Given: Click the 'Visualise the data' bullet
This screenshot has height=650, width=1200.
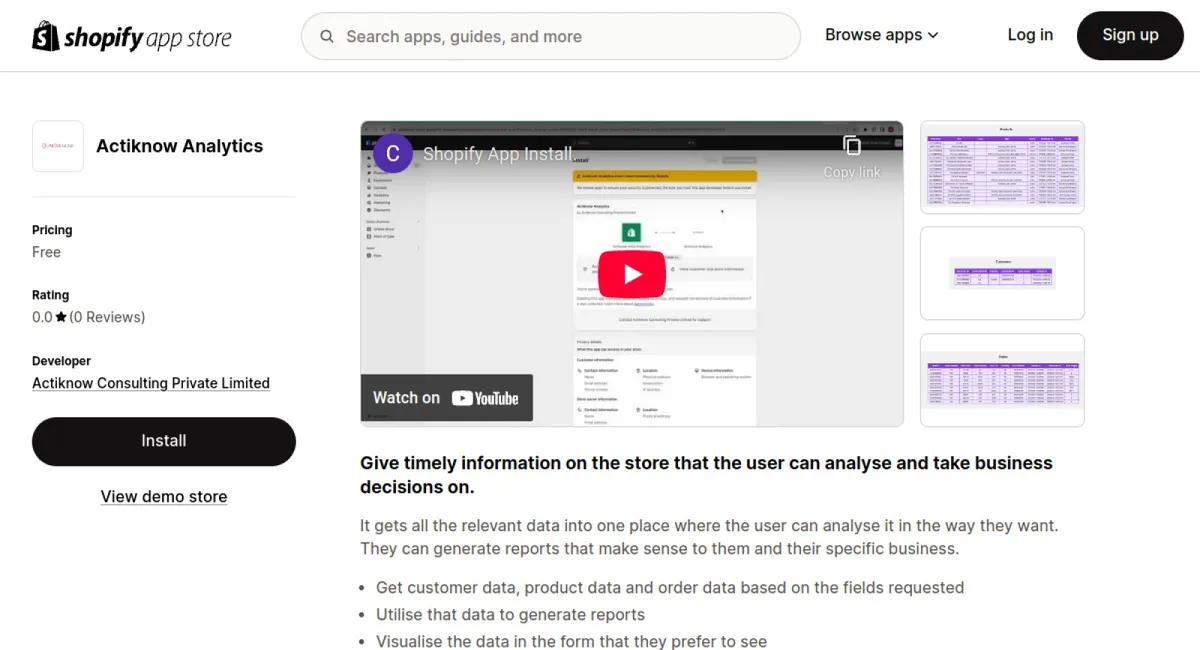Looking at the screenshot, I should (x=571, y=641).
